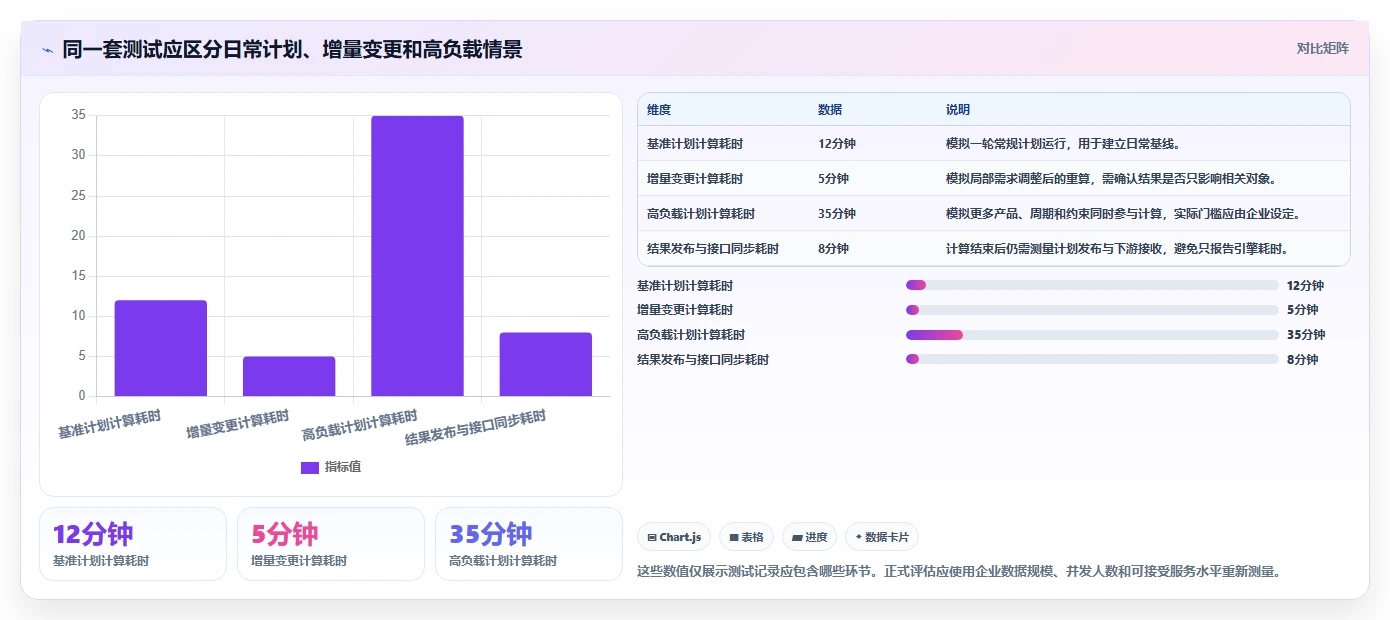Click the 12分钟 cell in the table
This screenshot has width=1390, height=620.
pyautogui.click(x=837, y=144)
